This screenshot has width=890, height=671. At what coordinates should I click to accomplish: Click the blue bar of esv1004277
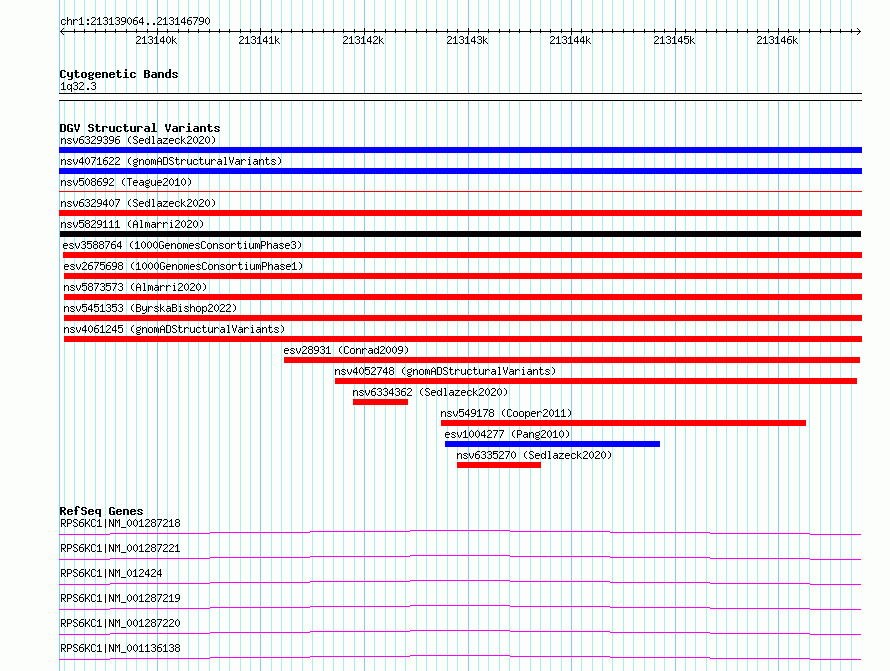[552, 444]
